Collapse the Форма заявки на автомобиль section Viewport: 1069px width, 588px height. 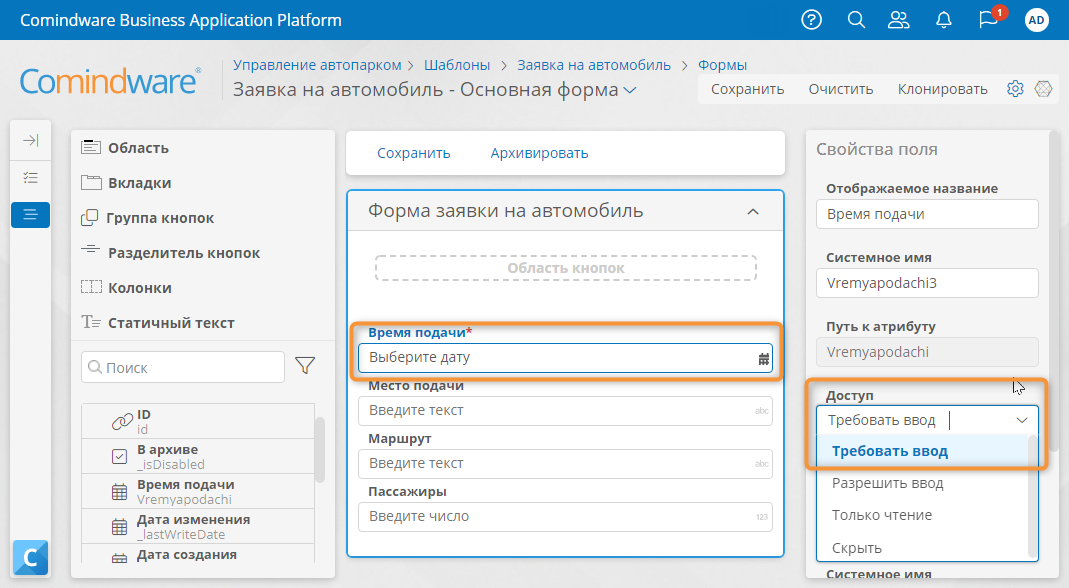pos(753,211)
